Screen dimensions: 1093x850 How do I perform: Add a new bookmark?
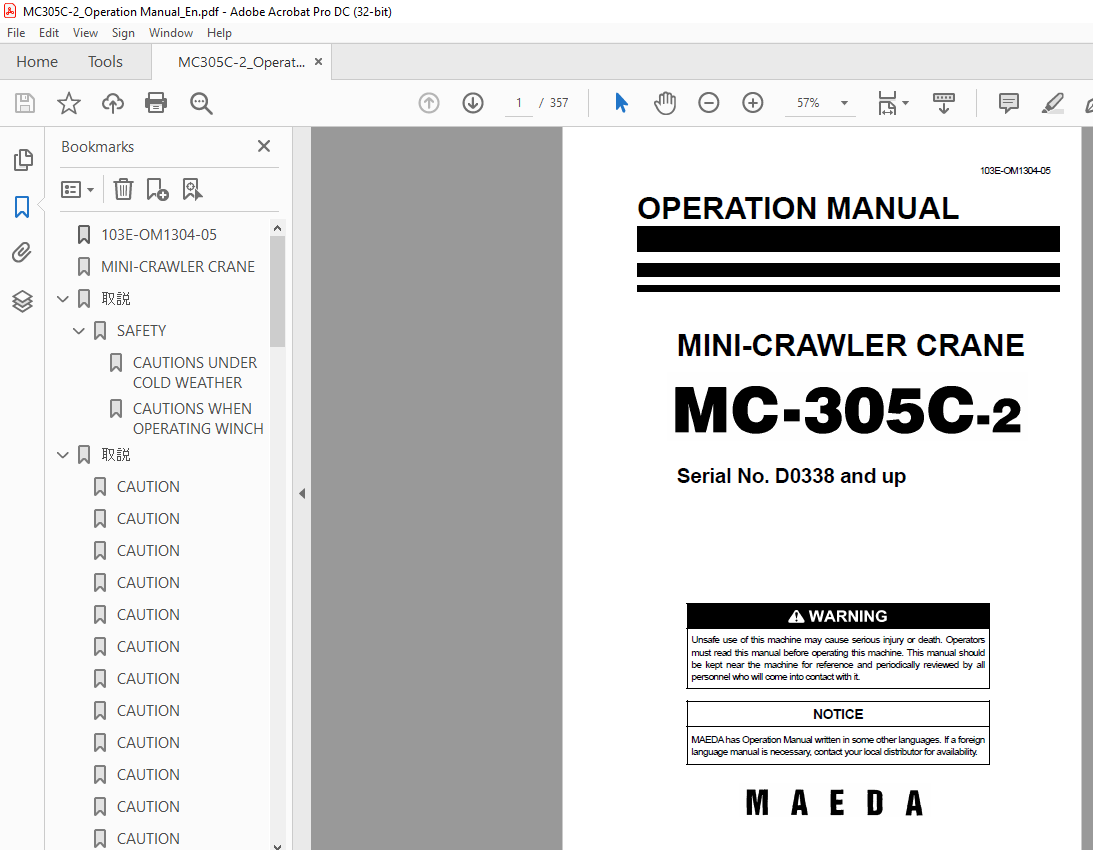158,189
